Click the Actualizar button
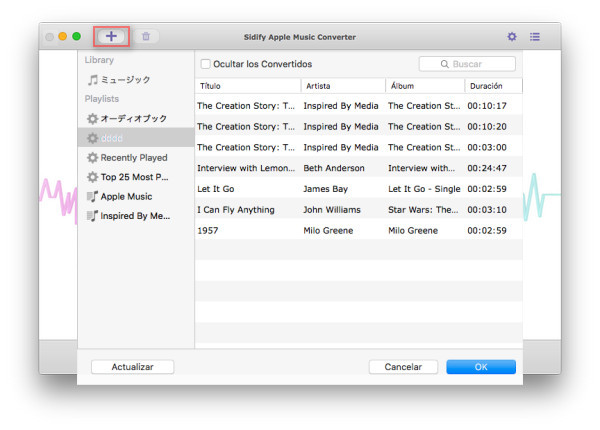Screen dimensions: 600x430 point(132,367)
